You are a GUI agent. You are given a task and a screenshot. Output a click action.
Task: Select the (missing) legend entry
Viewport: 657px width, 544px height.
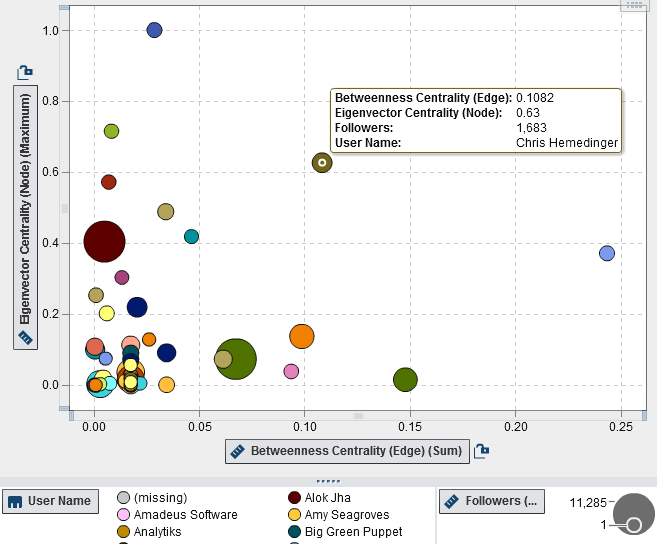160,498
